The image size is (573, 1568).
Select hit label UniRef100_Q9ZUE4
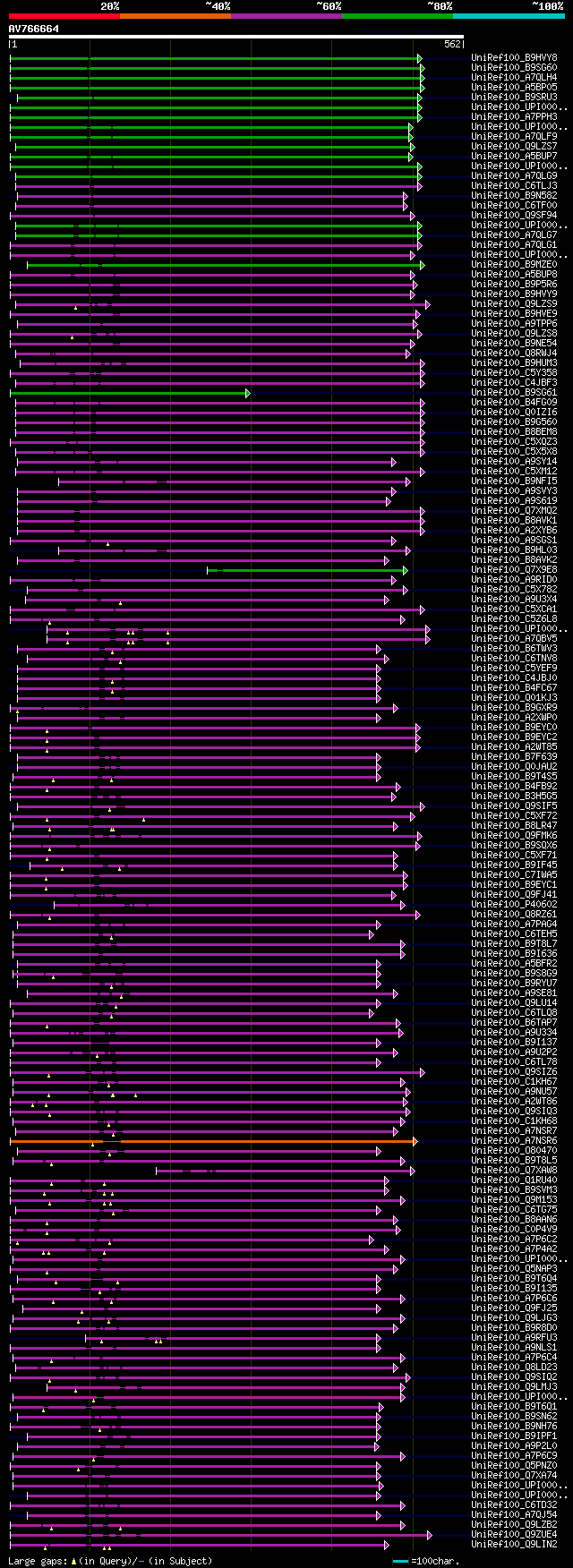[514, 1534]
